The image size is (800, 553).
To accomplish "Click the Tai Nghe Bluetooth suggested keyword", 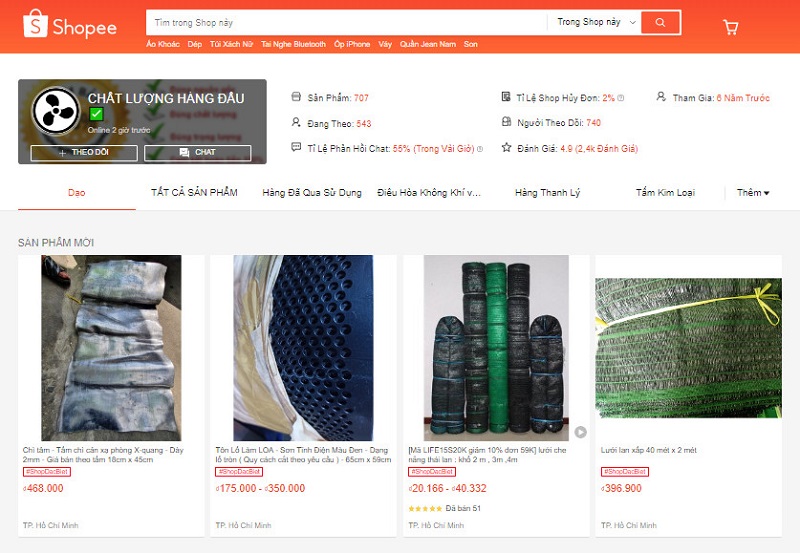I will tap(293, 44).
